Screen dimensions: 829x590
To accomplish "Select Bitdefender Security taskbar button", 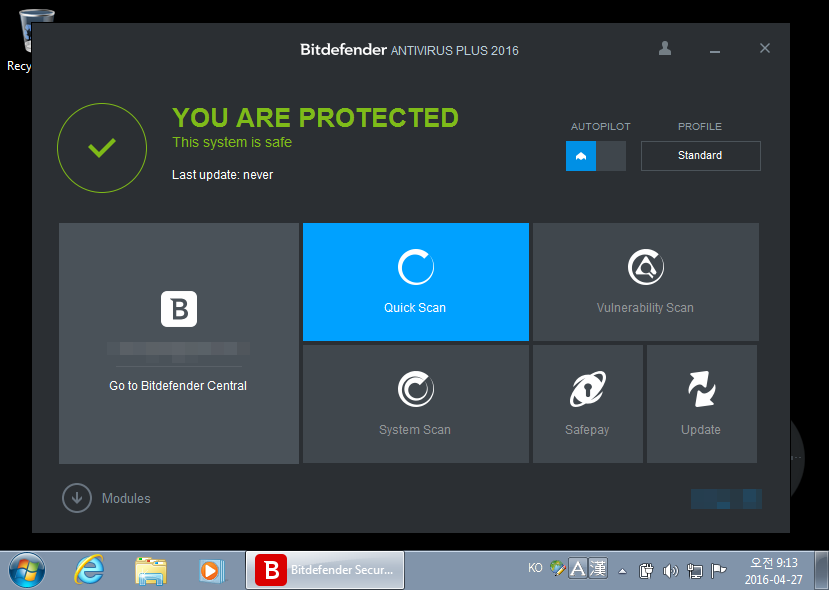I will [x=325, y=570].
